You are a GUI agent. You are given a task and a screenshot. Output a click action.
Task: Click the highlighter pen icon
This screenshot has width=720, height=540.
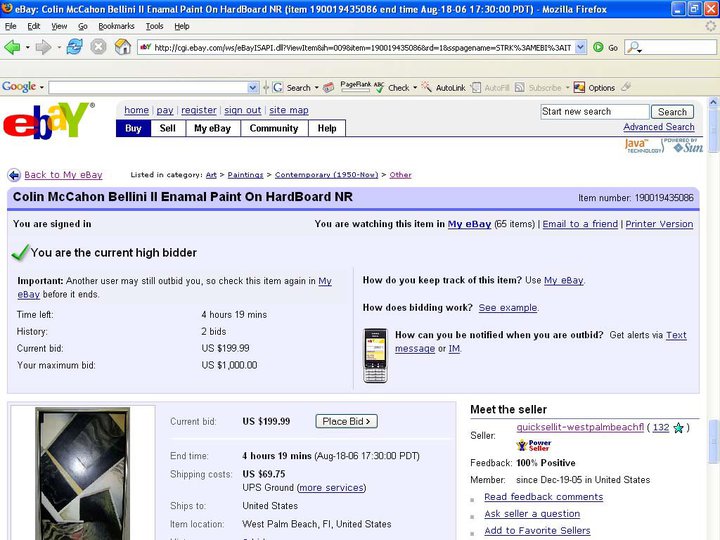[x=626, y=87]
